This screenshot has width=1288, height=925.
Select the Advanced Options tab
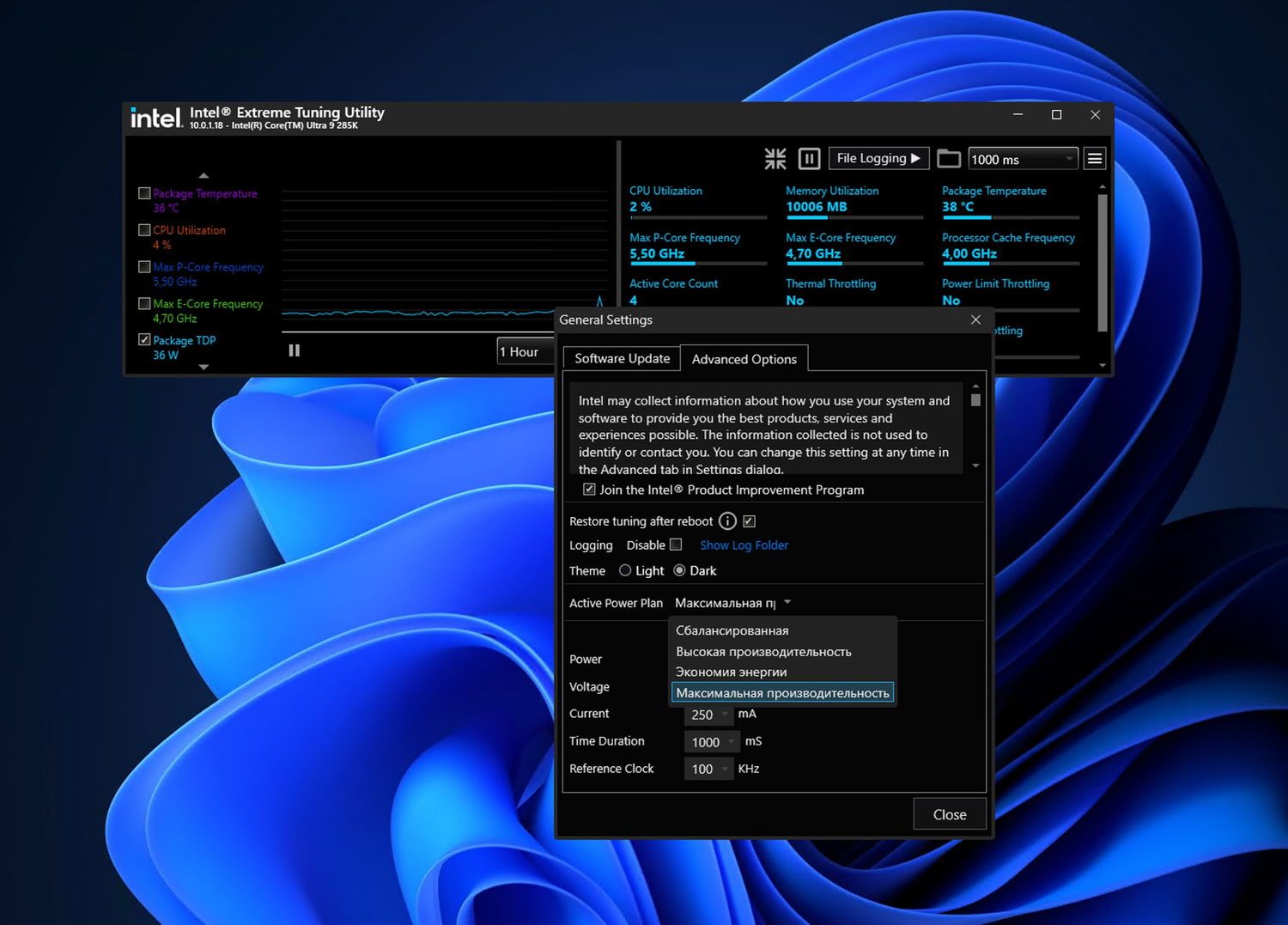[744, 359]
